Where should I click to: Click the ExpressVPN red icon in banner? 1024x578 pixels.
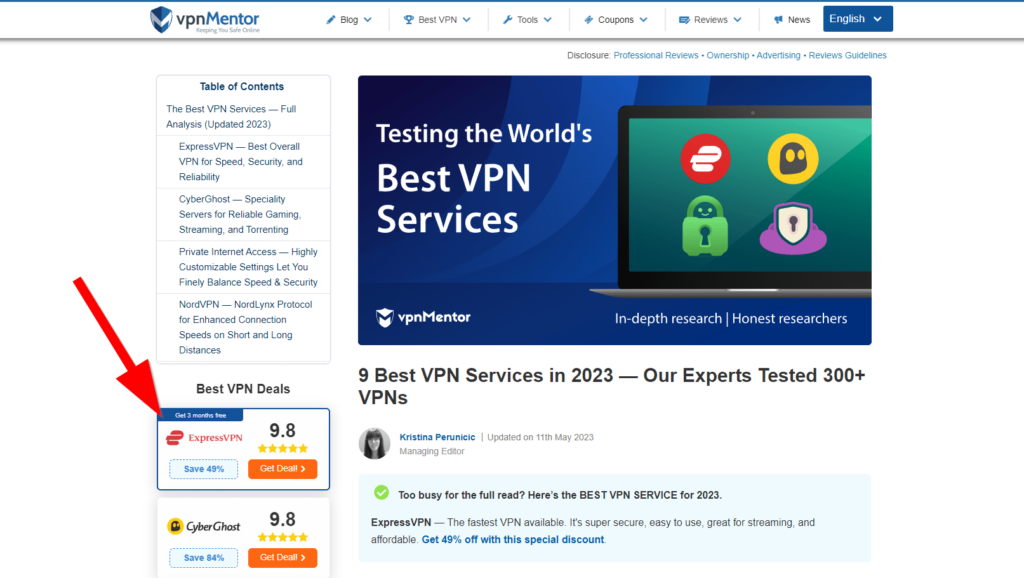pos(705,158)
